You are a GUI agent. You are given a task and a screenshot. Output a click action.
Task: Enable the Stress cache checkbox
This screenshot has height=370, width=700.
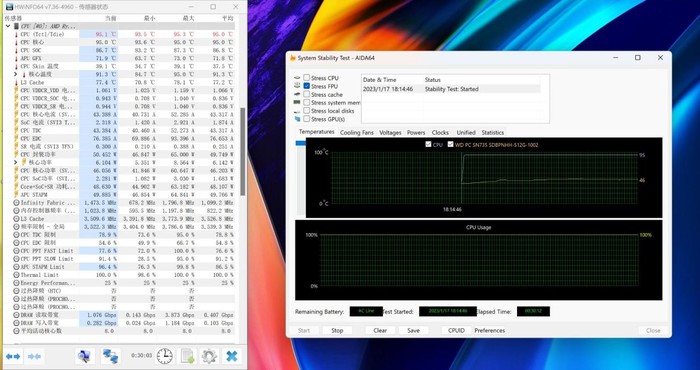tap(307, 95)
